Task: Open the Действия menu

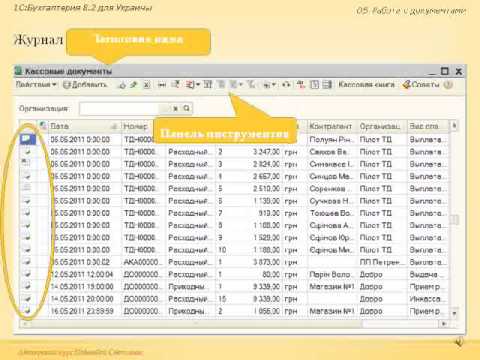Action: [x=36, y=85]
